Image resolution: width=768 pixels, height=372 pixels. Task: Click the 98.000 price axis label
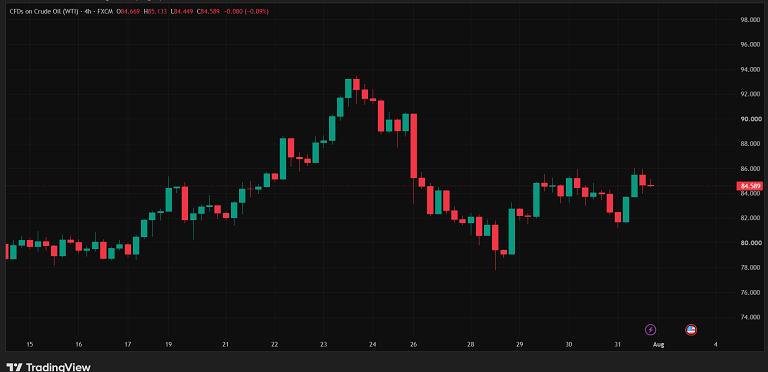coord(750,20)
